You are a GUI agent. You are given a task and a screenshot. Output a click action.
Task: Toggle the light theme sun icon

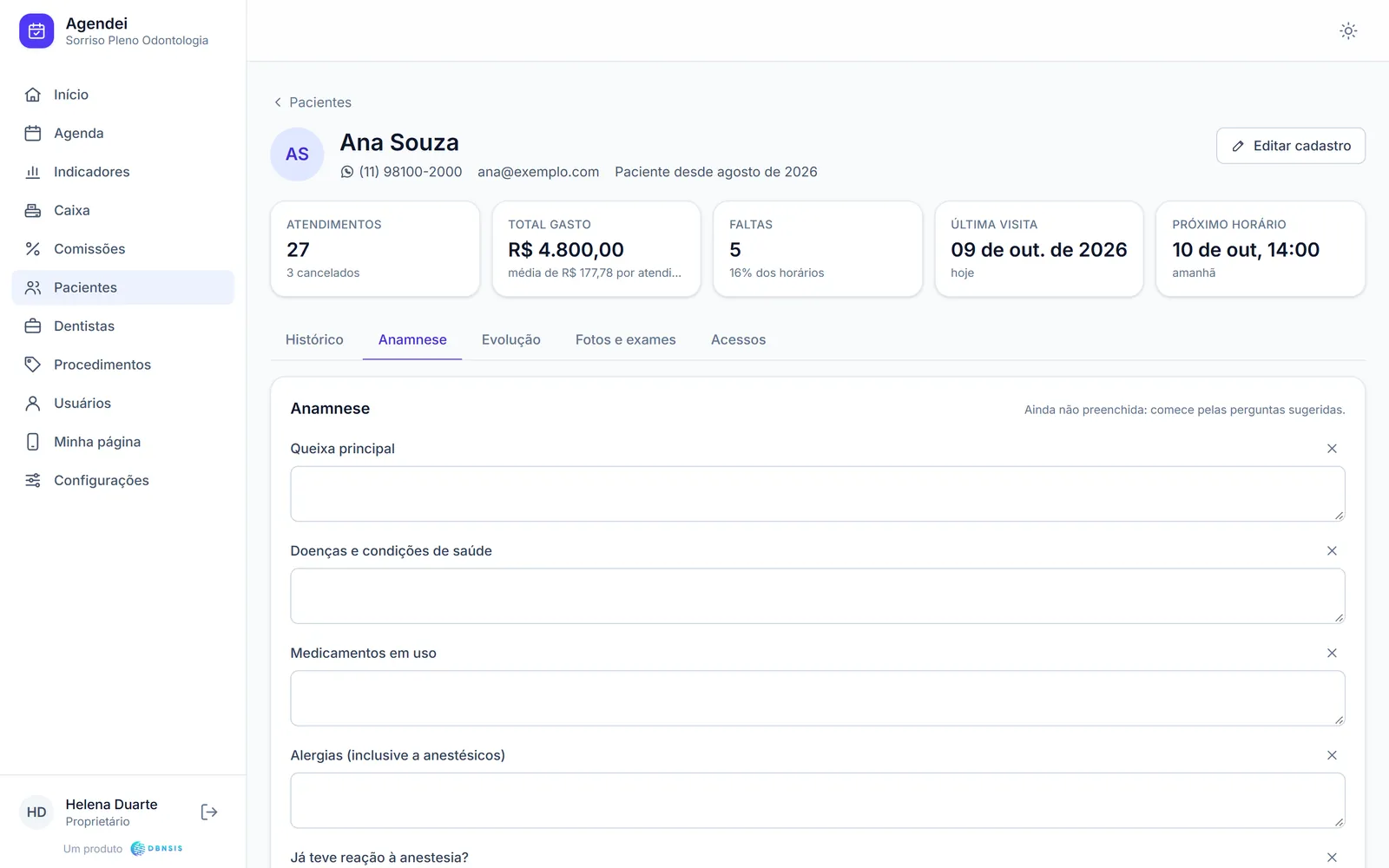pos(1348,31)
